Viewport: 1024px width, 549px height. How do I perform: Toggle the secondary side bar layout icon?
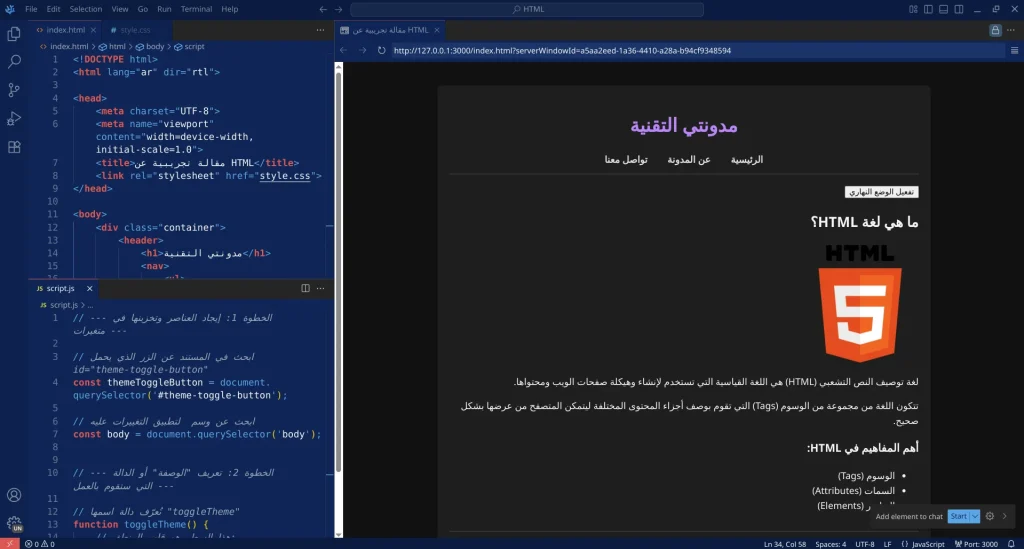tap(959, 9)
